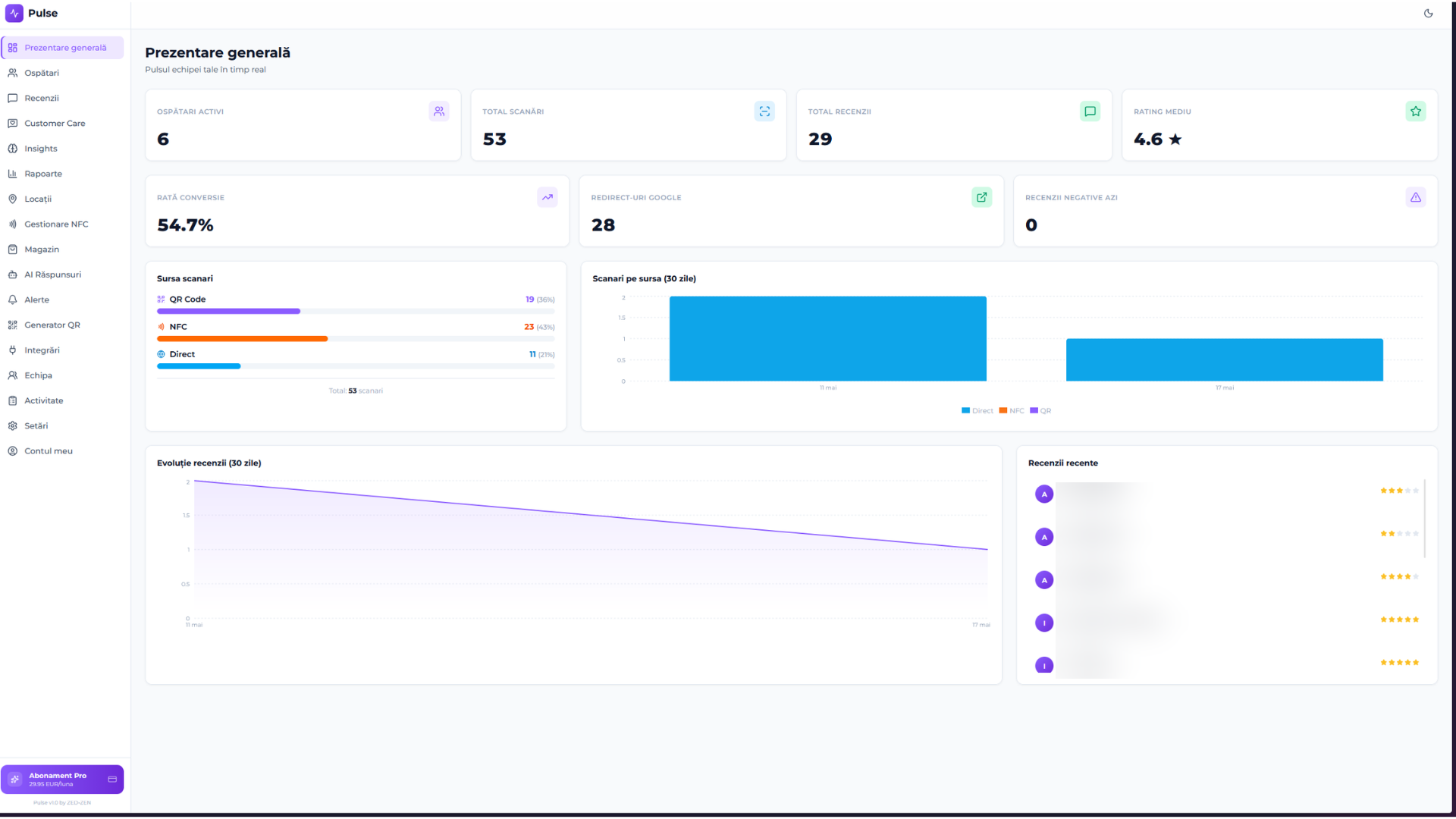This screenshot has width=1456, height=819.
Task: Click the AI Răspunsuri robot icon
Action: (x=13, y=275)
